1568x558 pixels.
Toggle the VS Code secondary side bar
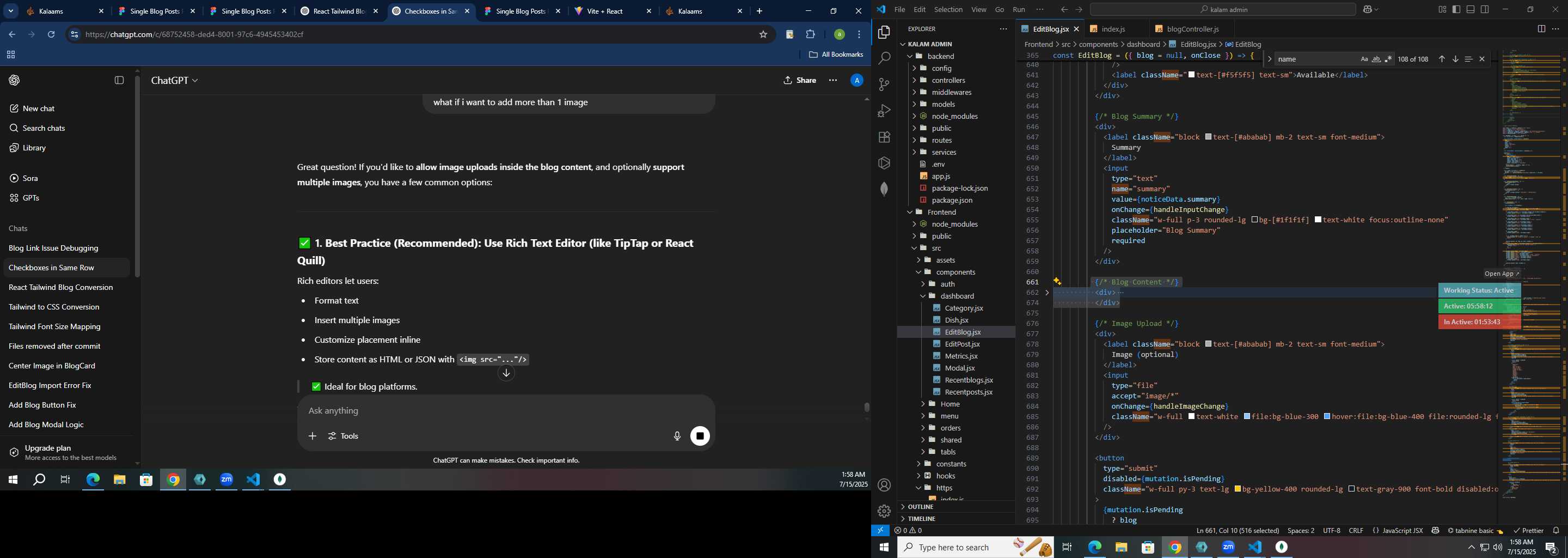pos(1485,10)
